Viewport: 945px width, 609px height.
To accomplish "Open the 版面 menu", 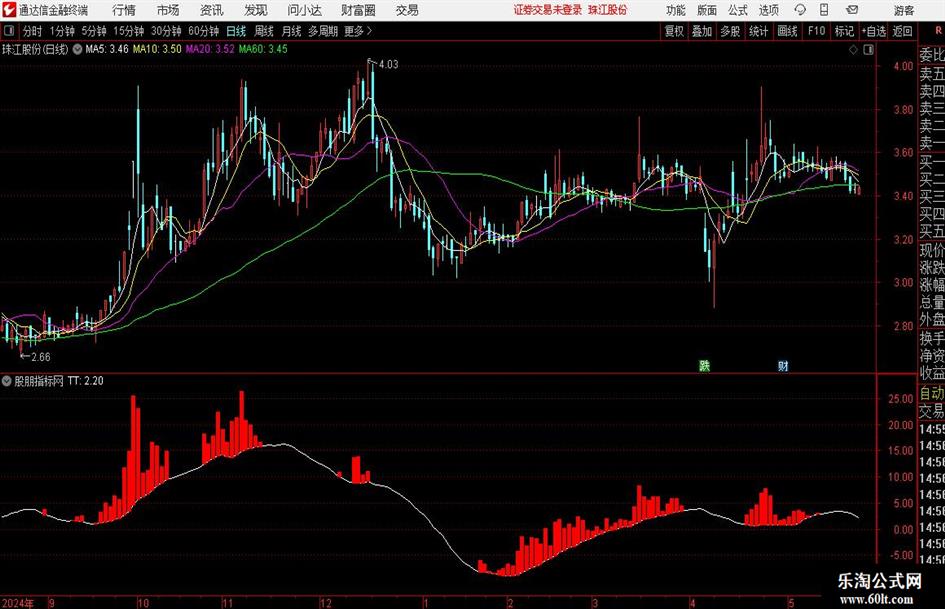I will [707, 10].
